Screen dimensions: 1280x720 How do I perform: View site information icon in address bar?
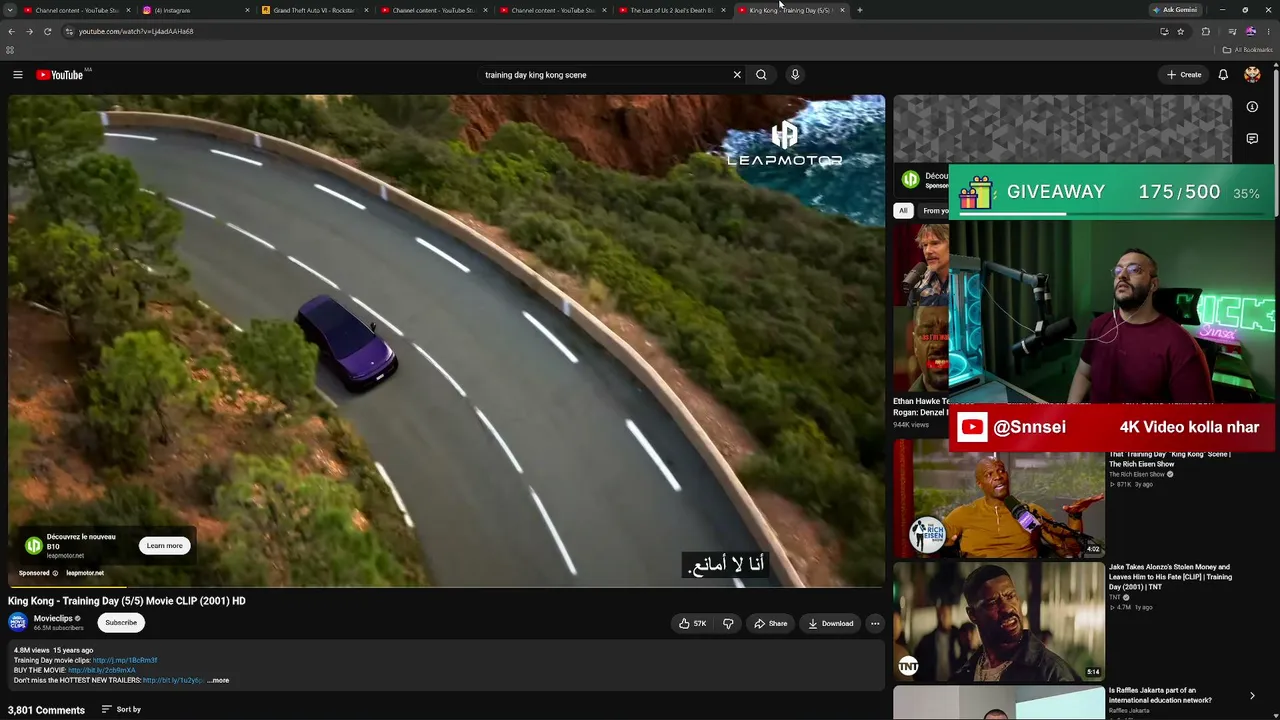(69, 31)
